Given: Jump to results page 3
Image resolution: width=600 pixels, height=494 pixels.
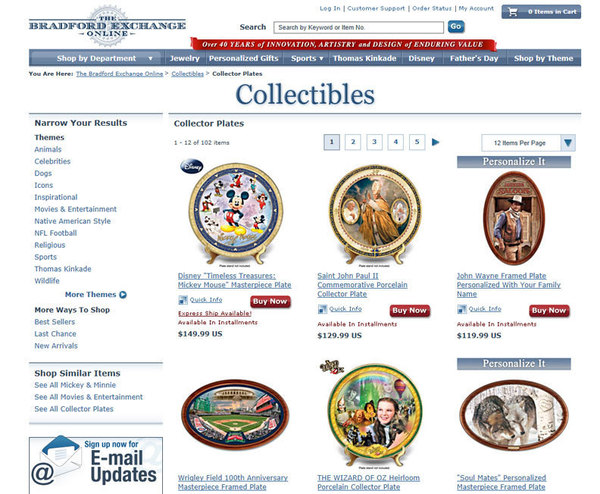Looking at the screenshot, I should [374, 142].
